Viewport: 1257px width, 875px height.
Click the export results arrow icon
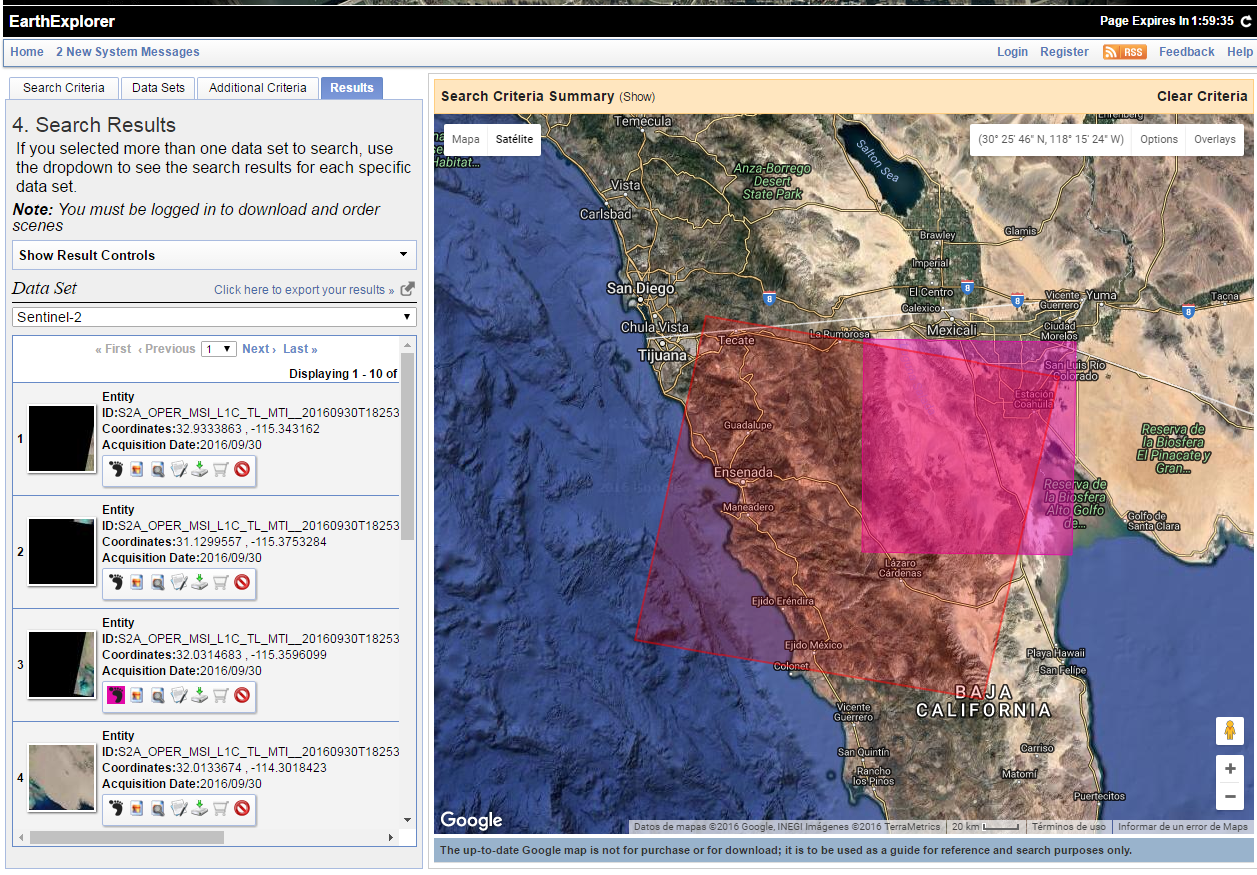407,290
